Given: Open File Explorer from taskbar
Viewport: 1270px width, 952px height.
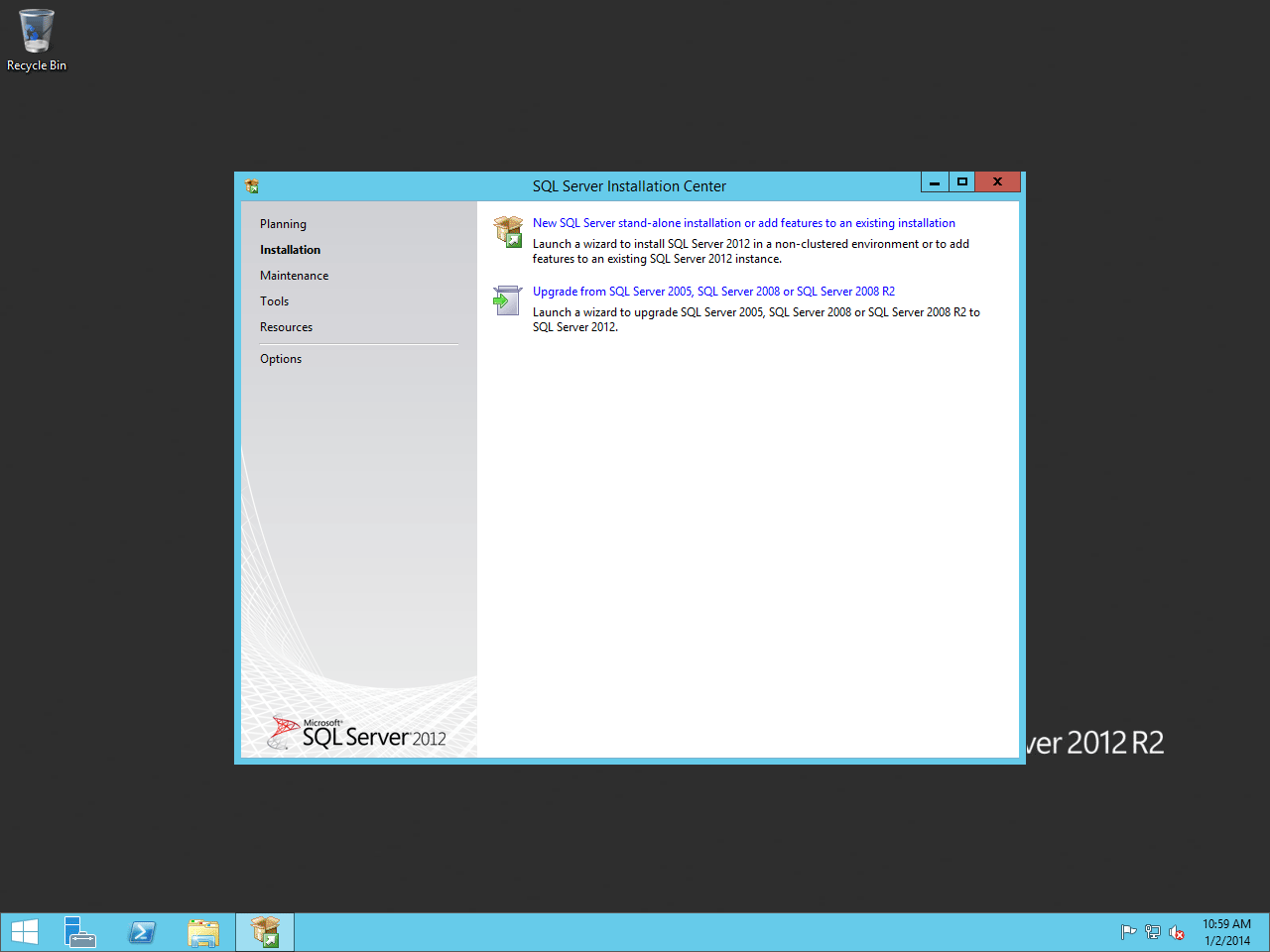Looking at the screenshot, I should (x=203, y=932).
